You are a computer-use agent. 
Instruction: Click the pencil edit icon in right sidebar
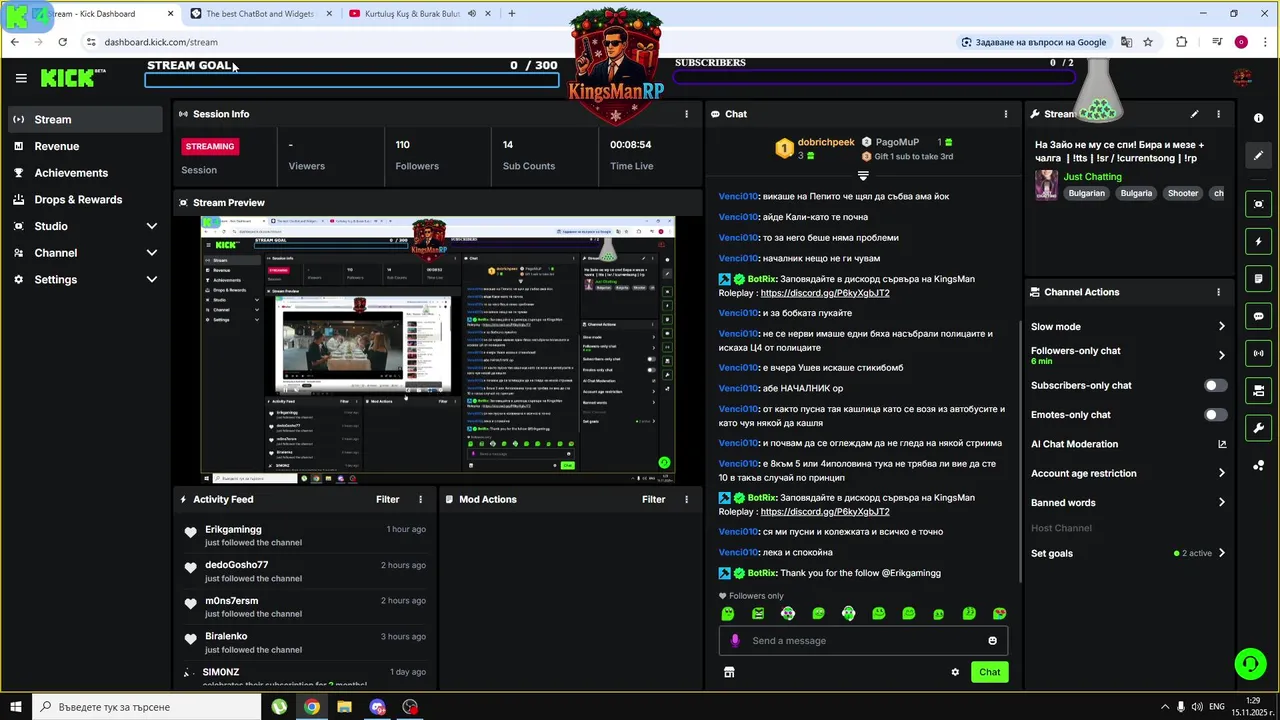(x=1258, y=155)
